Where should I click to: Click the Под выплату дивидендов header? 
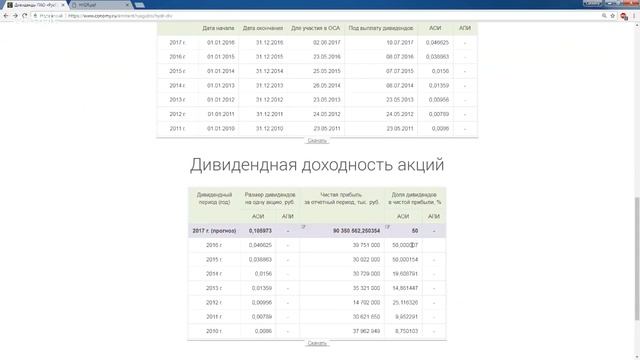381,28
